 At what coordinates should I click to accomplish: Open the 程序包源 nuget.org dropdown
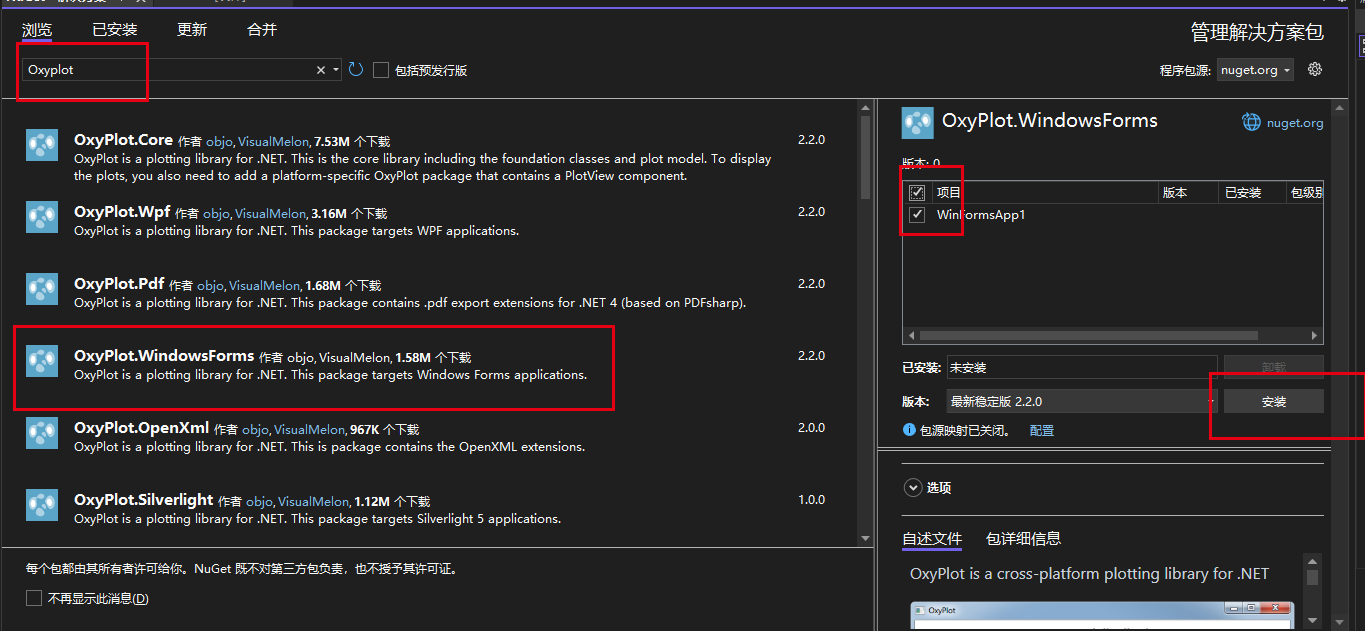[x=1256, y=70]
